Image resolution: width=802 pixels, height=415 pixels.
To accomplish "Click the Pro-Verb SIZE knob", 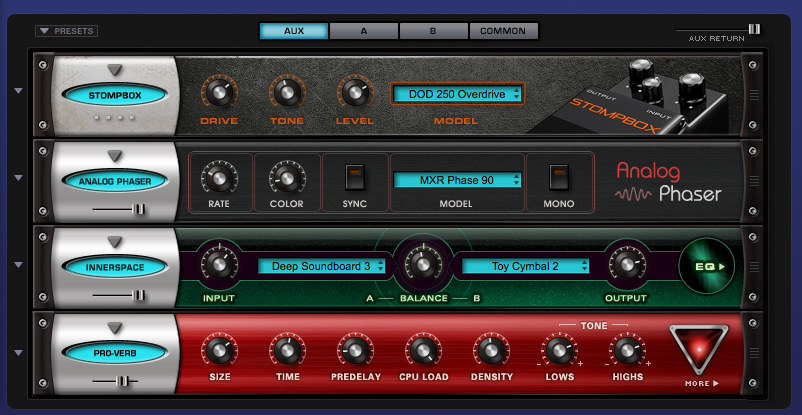I will [x=219, y=351].
